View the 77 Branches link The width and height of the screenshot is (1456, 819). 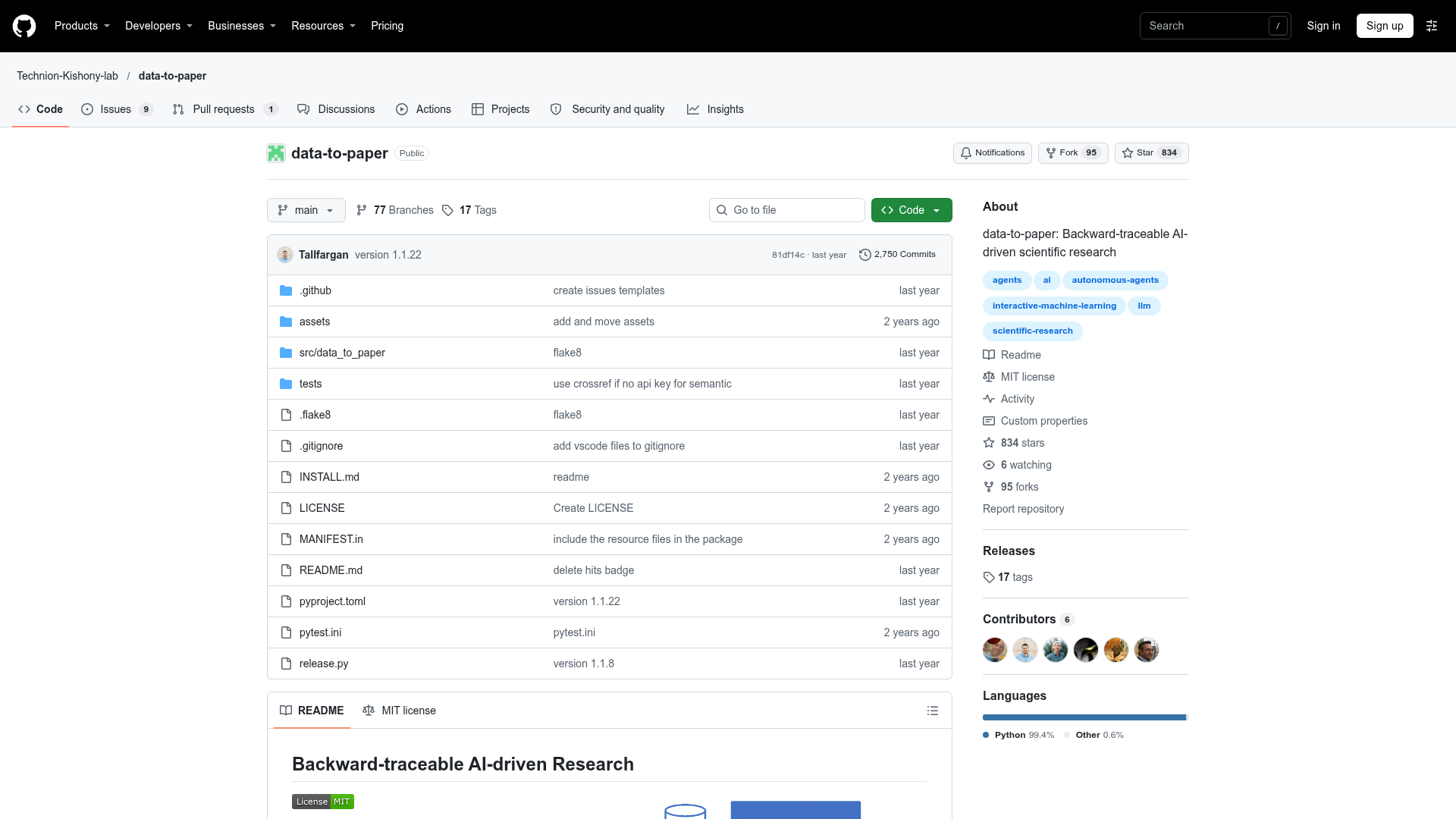coord(395,210)
